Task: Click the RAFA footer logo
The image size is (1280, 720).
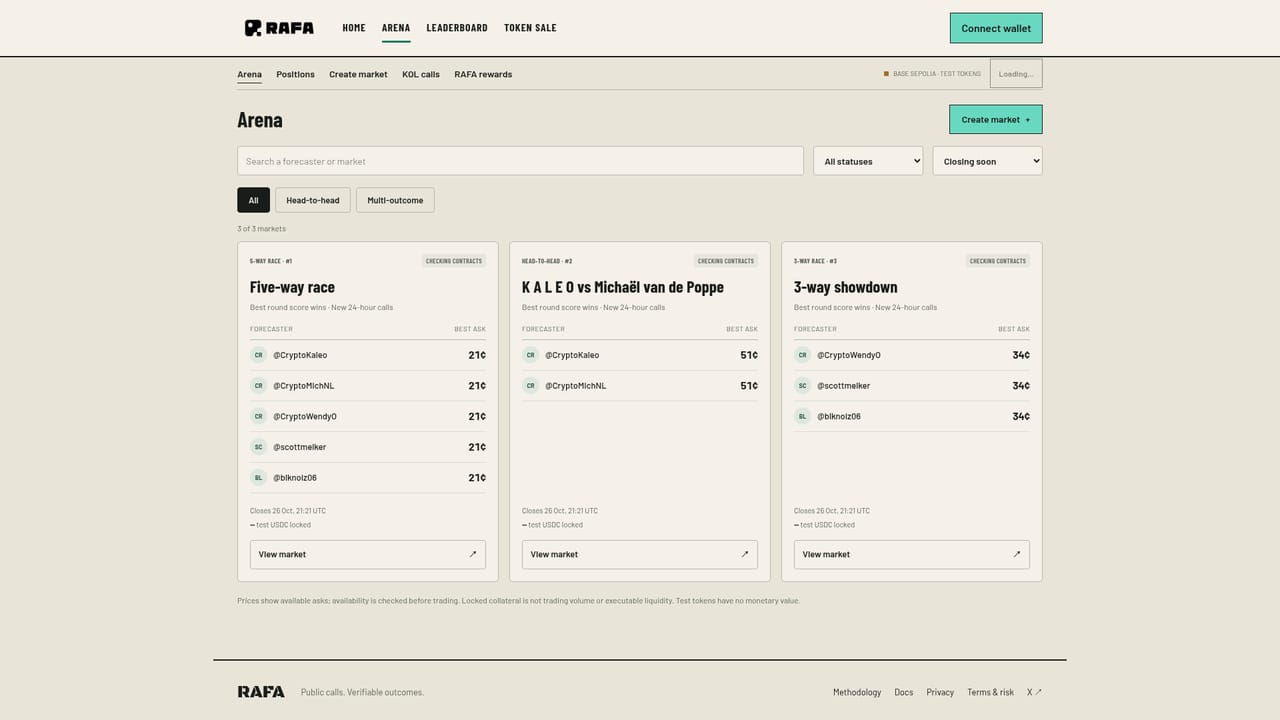Action: click(x=261, y=692)
